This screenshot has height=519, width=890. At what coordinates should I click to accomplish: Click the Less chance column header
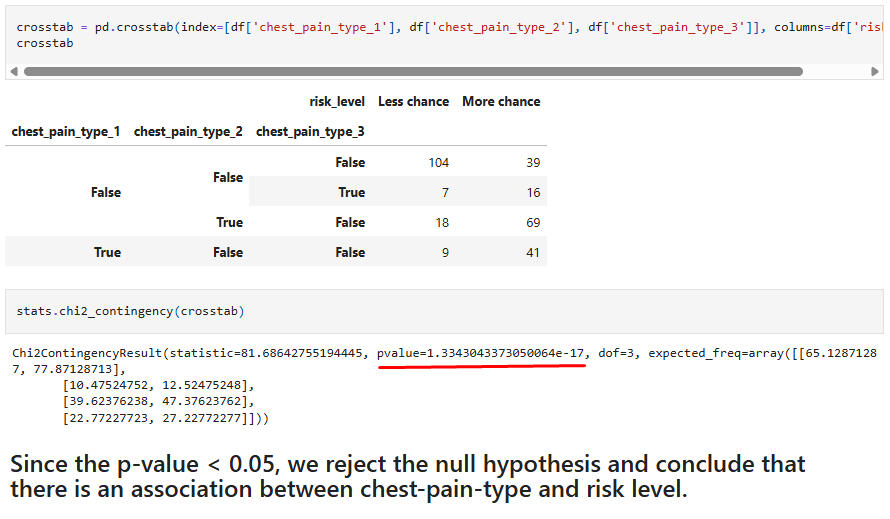click(x=413, y=102)
